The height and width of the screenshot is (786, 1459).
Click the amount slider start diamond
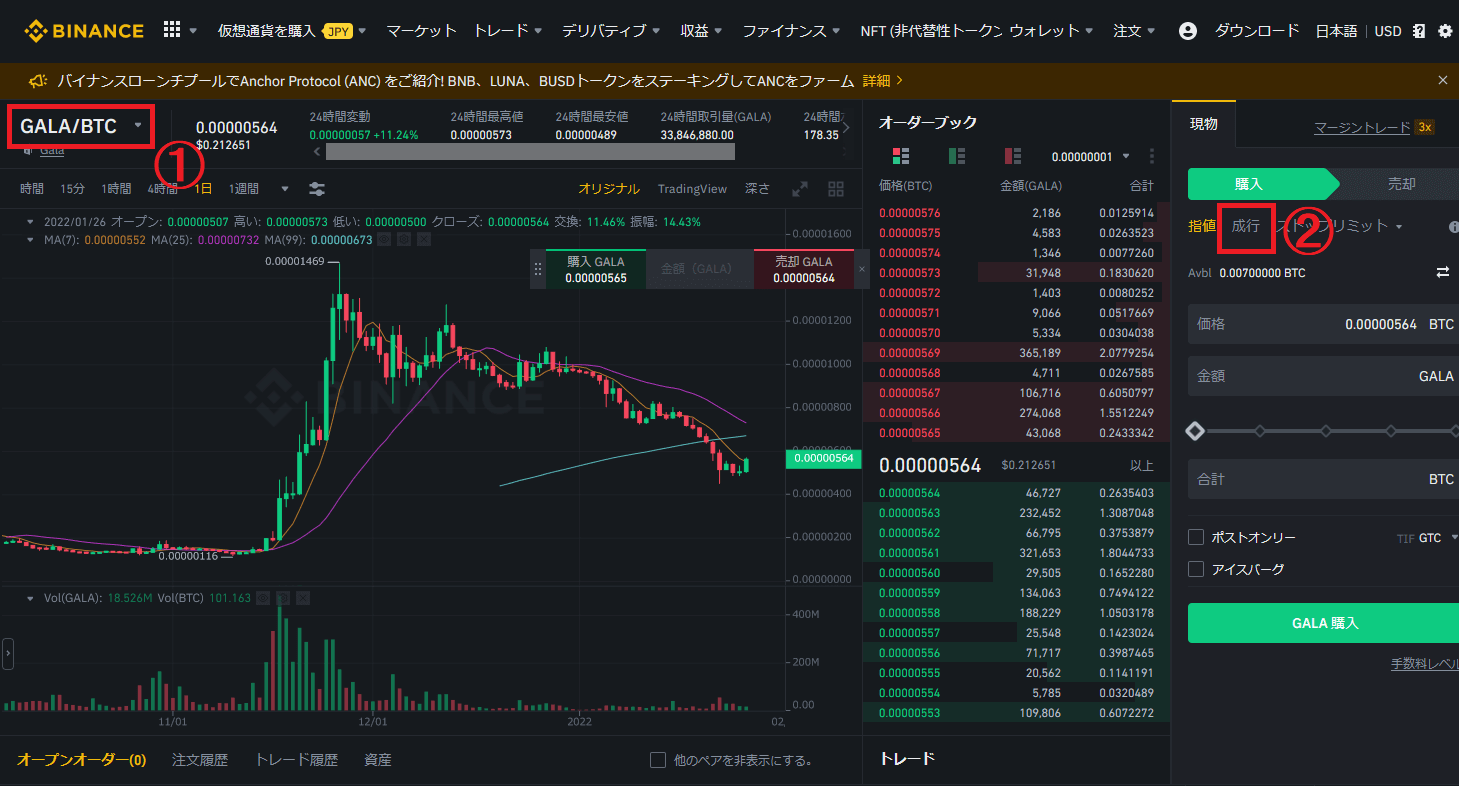point(1194,431)
